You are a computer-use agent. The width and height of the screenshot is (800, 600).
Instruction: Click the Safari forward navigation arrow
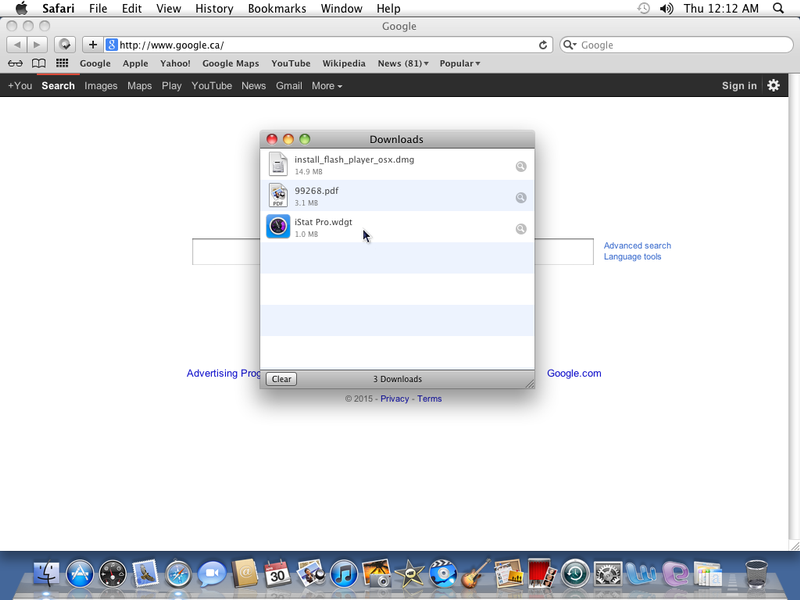[37, 45]
